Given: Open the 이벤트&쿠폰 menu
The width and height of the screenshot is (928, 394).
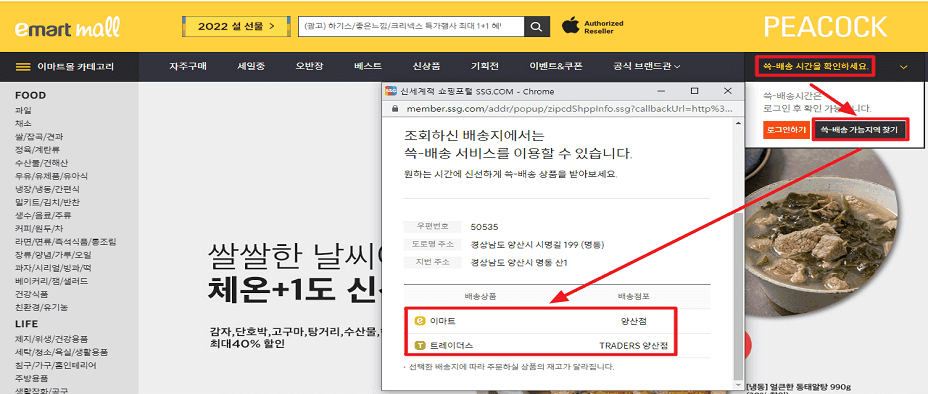Looking at the screenshot, I should [556, 67].
